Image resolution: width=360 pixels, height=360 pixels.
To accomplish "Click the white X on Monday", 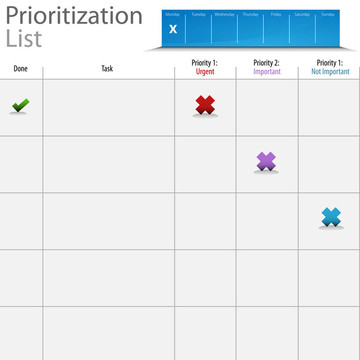I will [173, 29].
